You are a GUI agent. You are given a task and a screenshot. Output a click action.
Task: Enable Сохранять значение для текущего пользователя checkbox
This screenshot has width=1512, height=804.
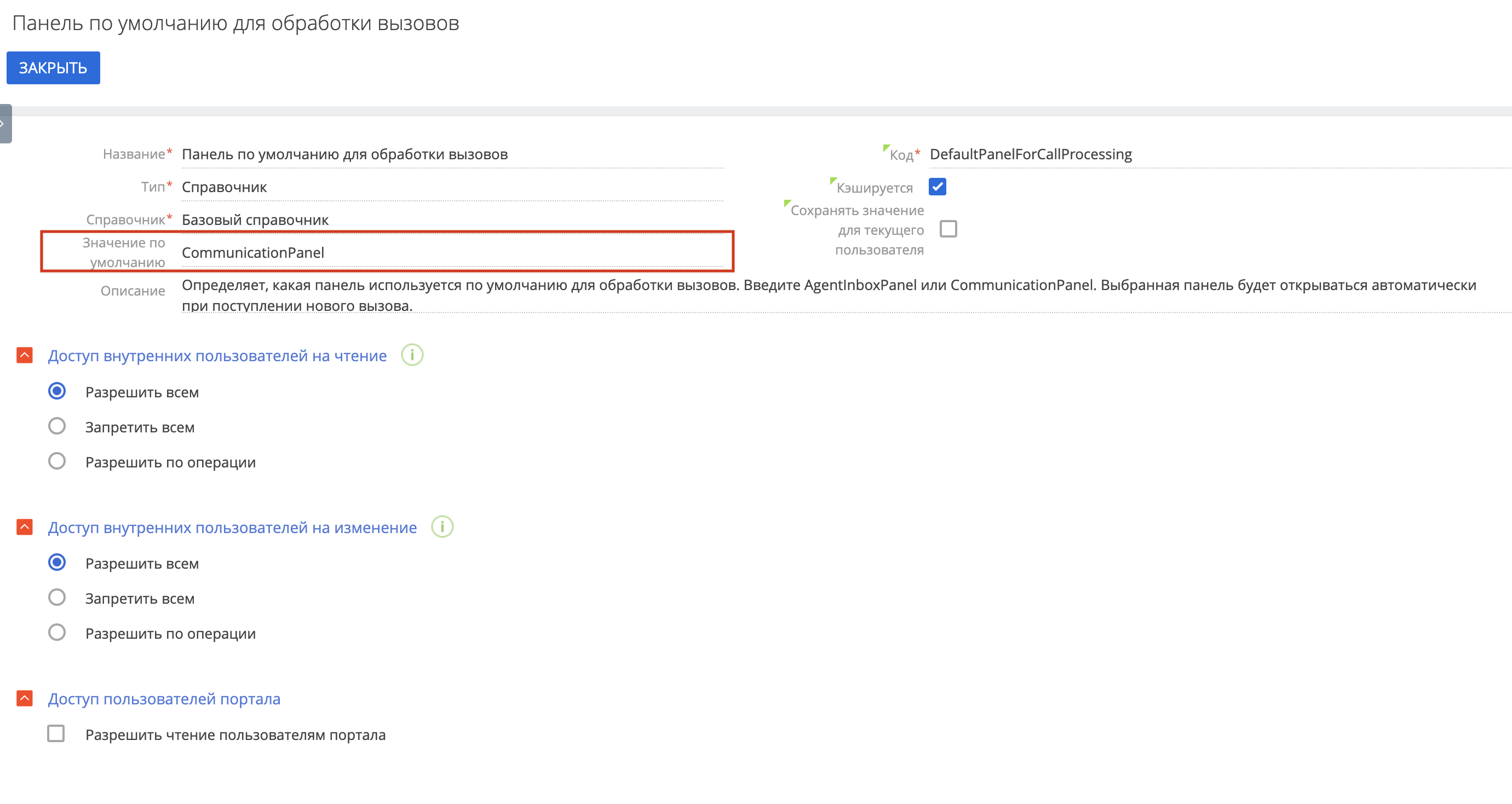pyautogui.click(x=948, y=229)
